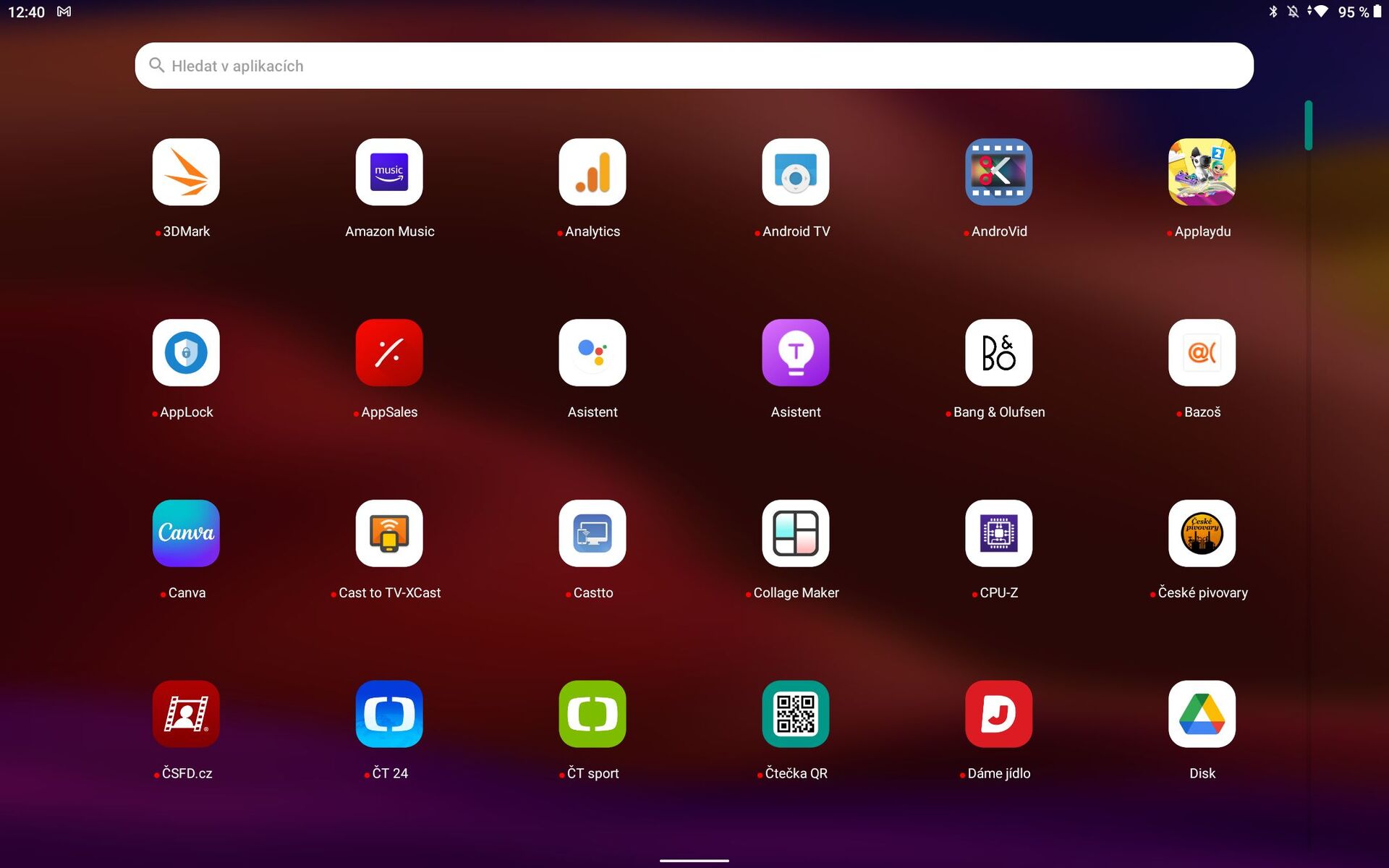The height and width of the screenshot is (868, 1389).
Task: Launch the Dáme jídlo food delivery app
Action: [998, 714]
